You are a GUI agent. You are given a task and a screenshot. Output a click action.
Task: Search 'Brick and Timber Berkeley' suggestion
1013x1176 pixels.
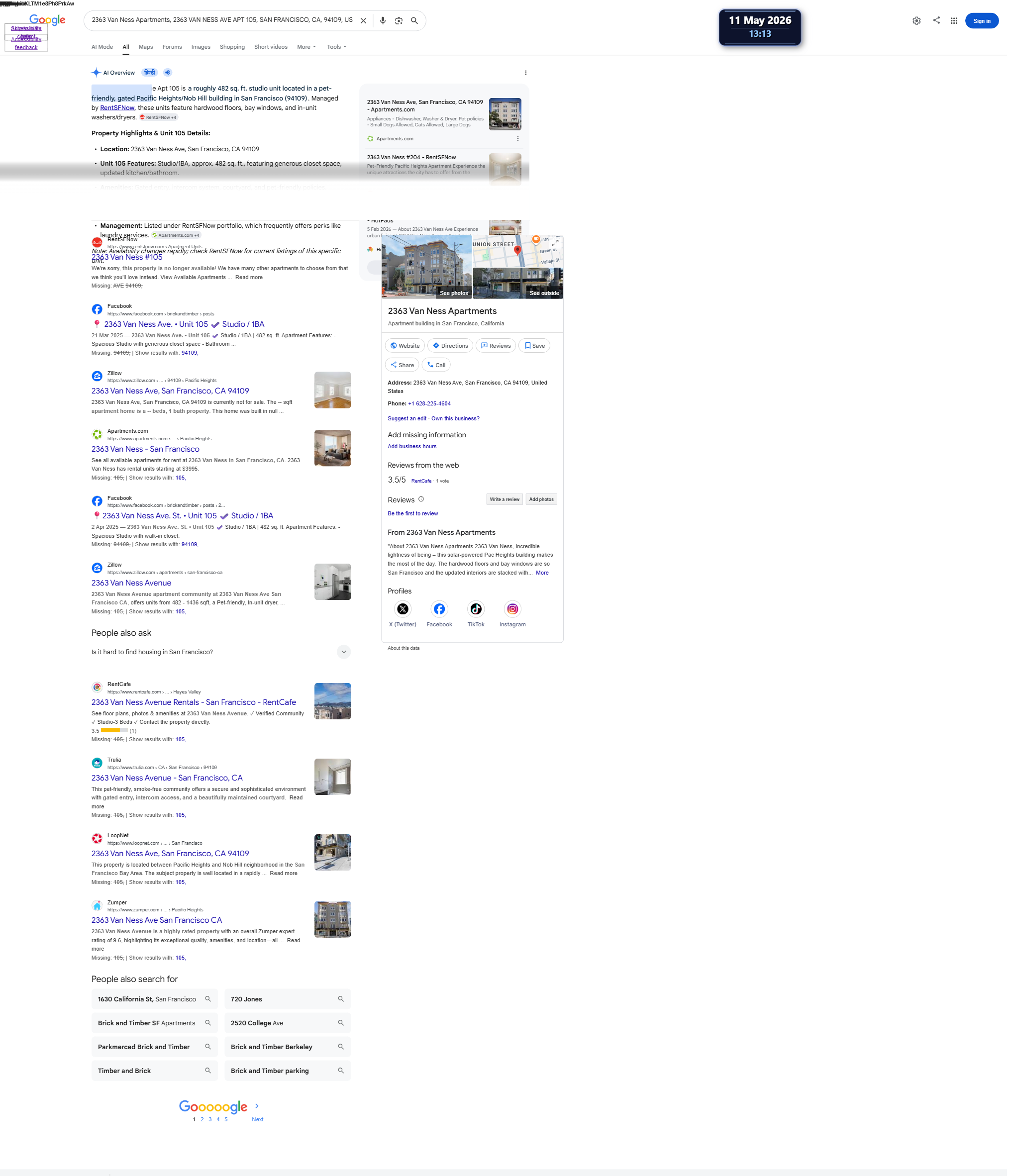point(289,1053)
